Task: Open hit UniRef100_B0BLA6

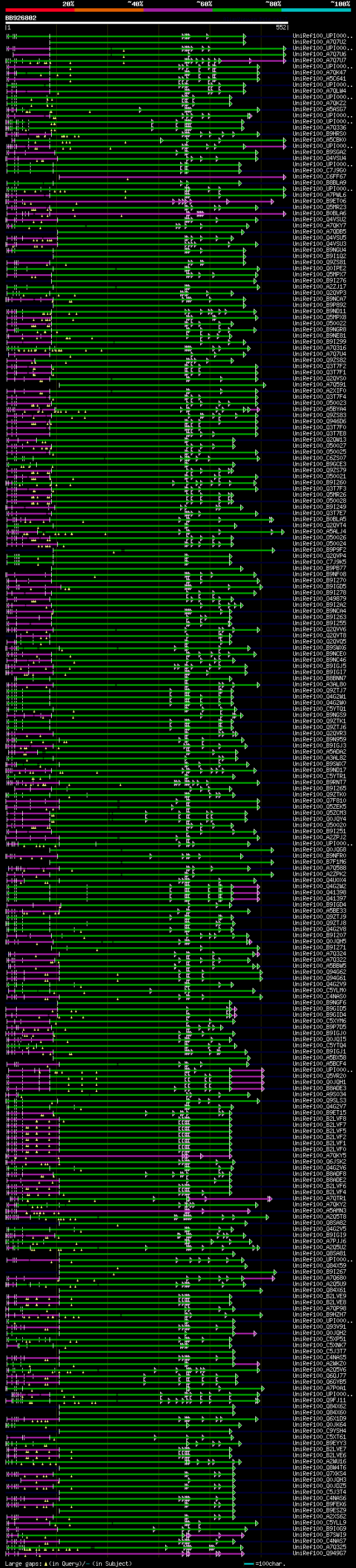Action: (319, 214)
